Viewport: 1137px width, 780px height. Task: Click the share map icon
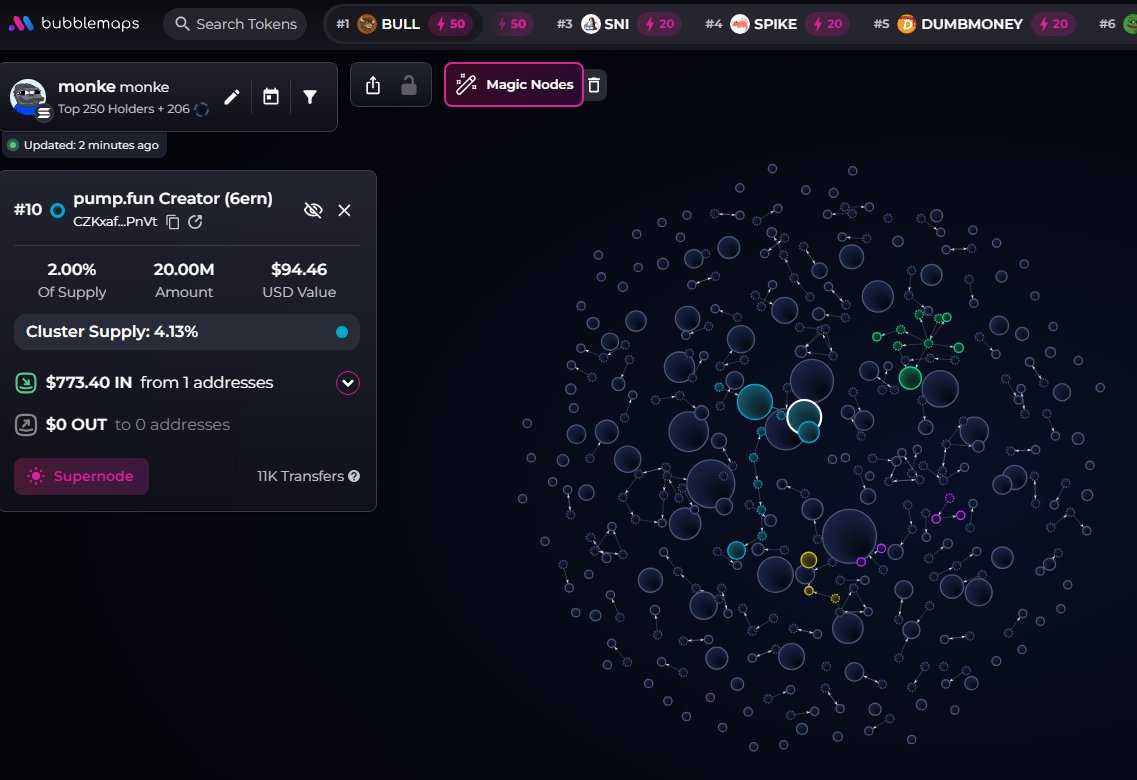[x=373, y=86]
